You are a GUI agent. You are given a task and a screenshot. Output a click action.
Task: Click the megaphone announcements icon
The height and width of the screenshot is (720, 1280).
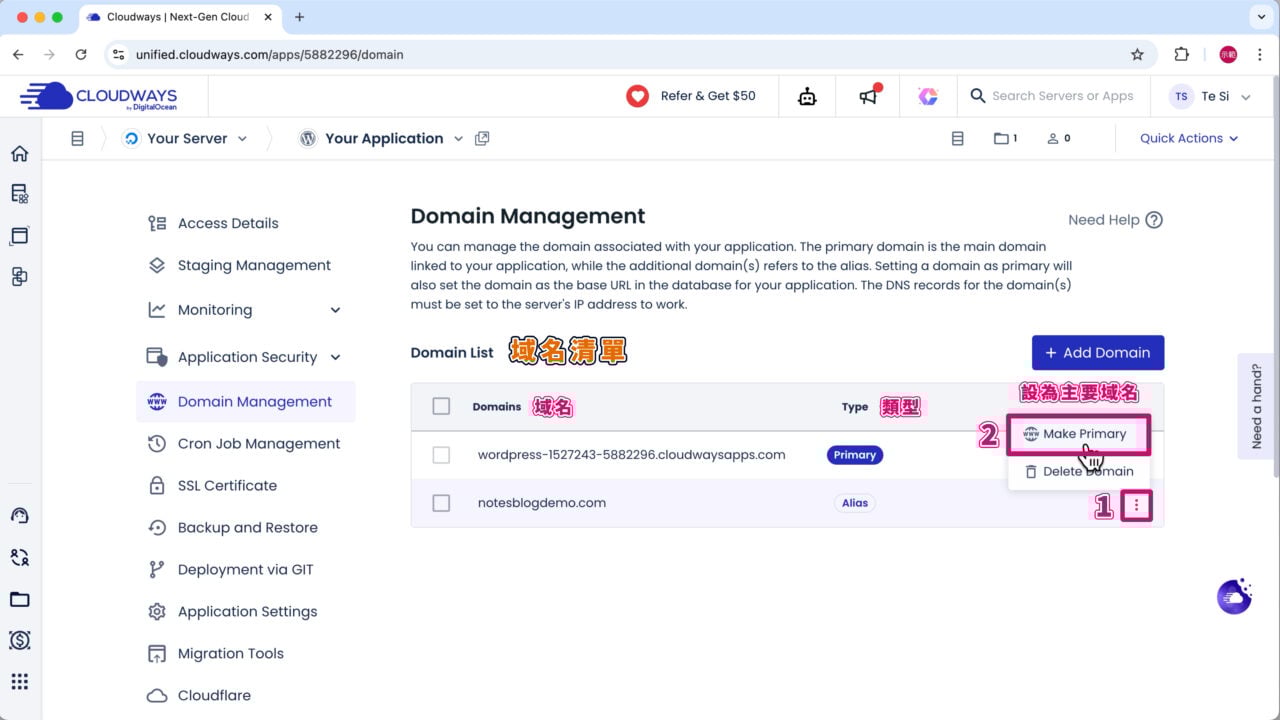868,96
